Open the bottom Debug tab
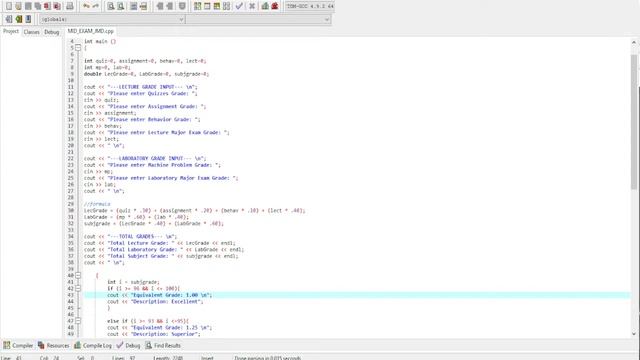 [128, 345]
